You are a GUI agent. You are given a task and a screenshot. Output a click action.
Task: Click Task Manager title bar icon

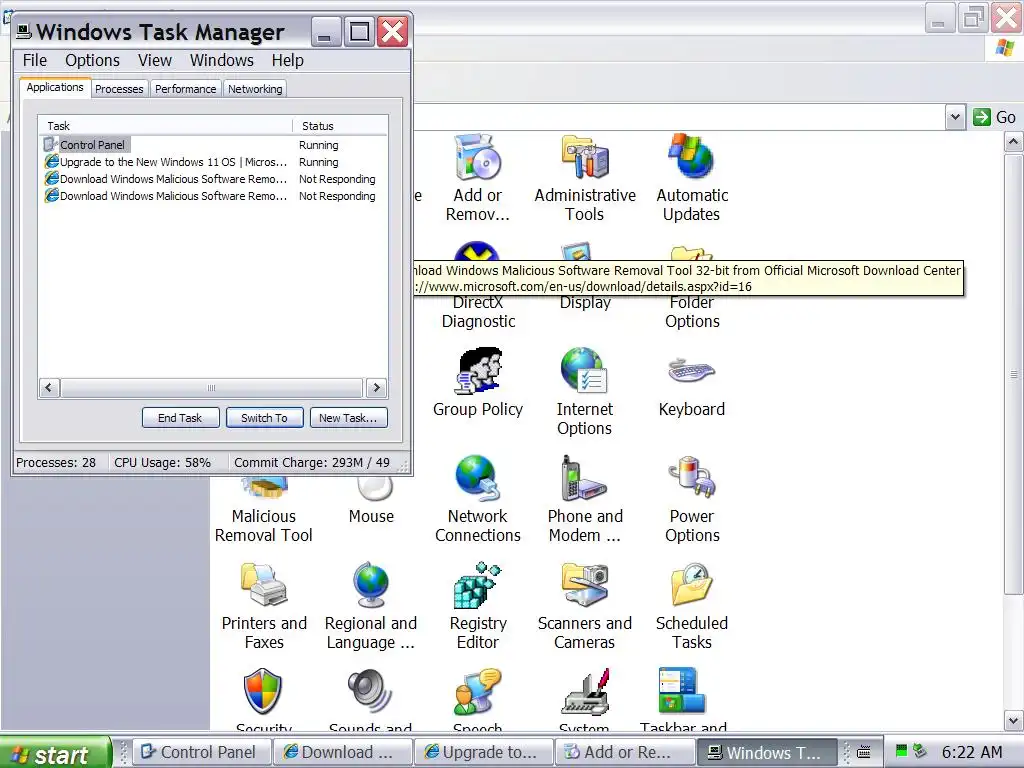[x=24, y=31]
